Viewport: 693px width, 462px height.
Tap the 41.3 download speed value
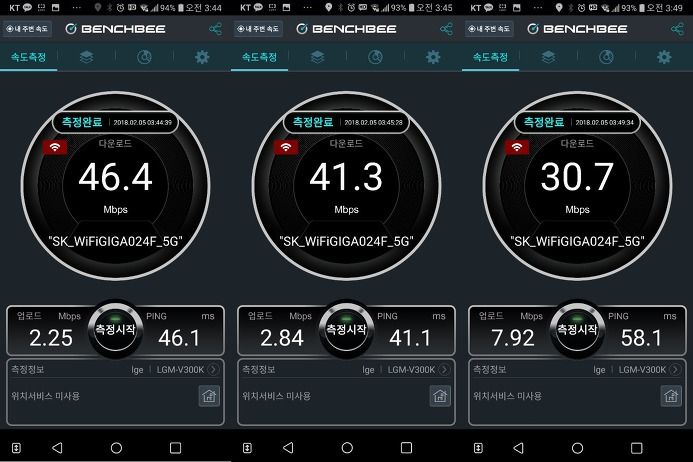[x=346, y=177]
